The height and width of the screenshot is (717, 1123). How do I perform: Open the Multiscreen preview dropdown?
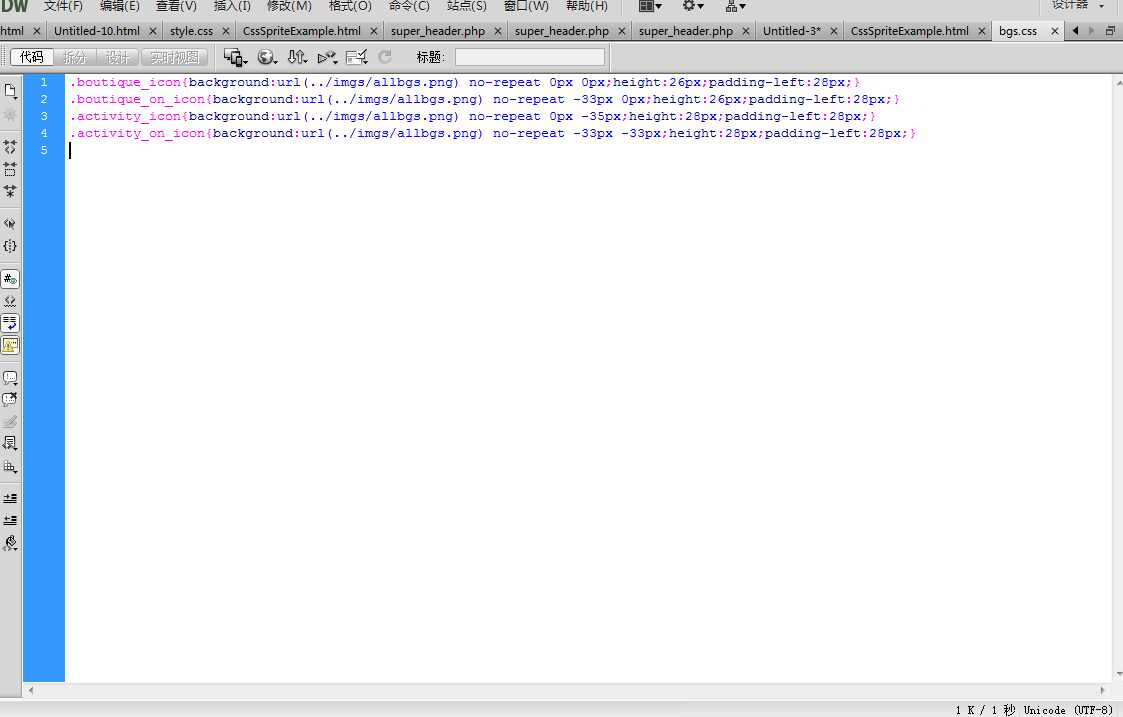tap(235, 57)
